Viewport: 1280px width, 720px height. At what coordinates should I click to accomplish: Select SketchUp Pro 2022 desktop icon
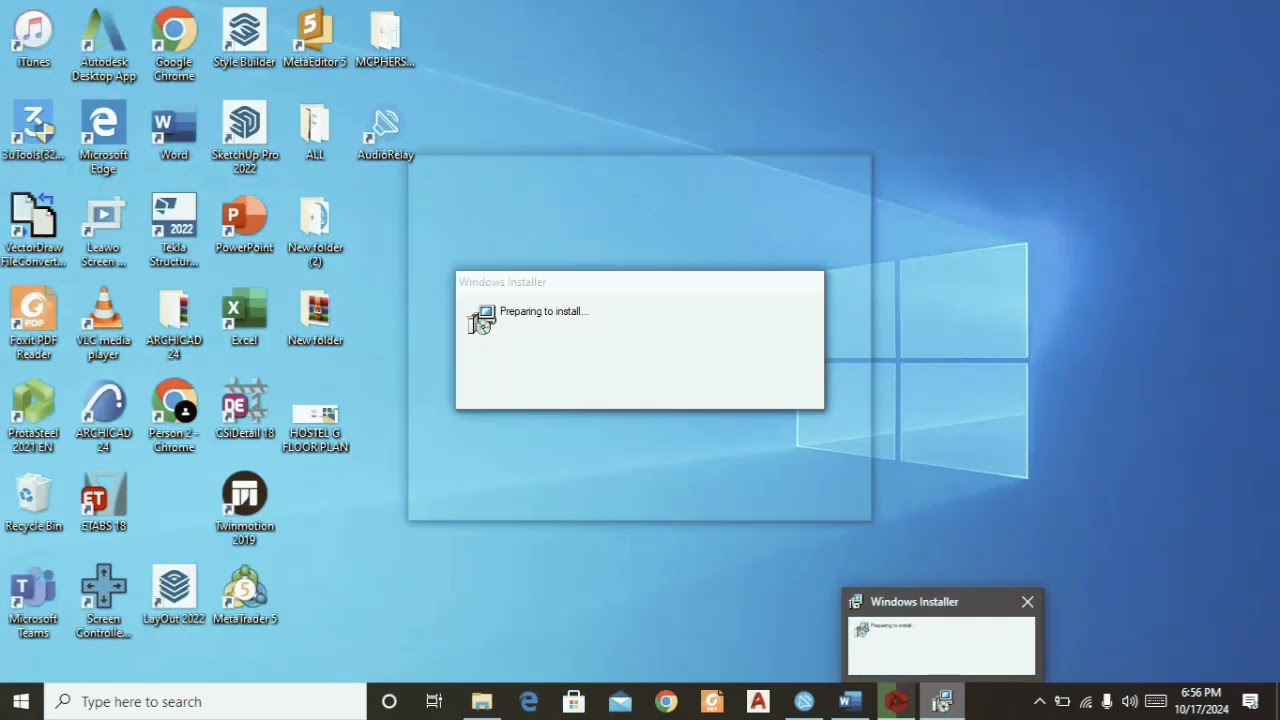click(244, 139)
